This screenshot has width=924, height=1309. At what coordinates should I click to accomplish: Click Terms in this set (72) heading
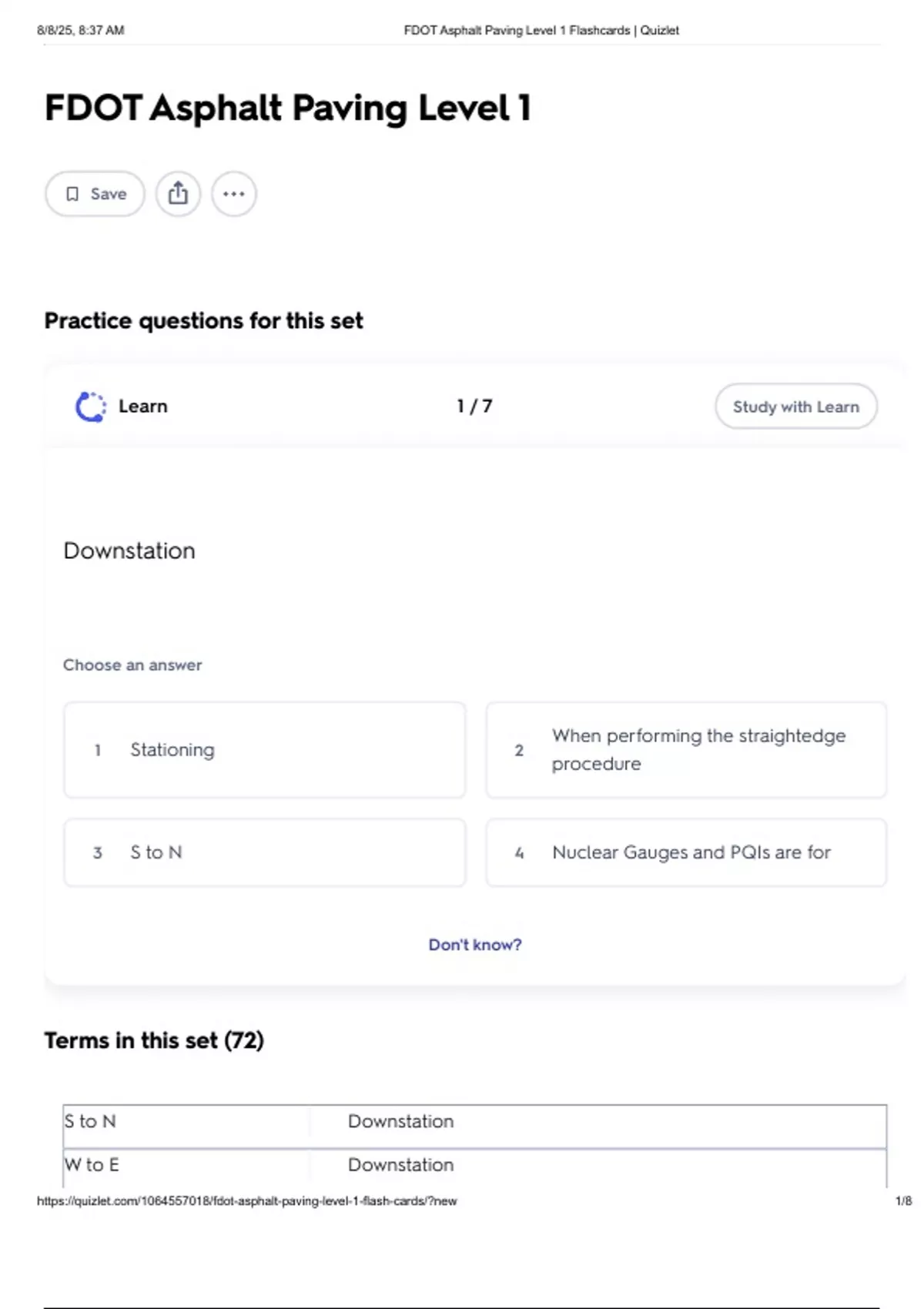pos(154,1040)
